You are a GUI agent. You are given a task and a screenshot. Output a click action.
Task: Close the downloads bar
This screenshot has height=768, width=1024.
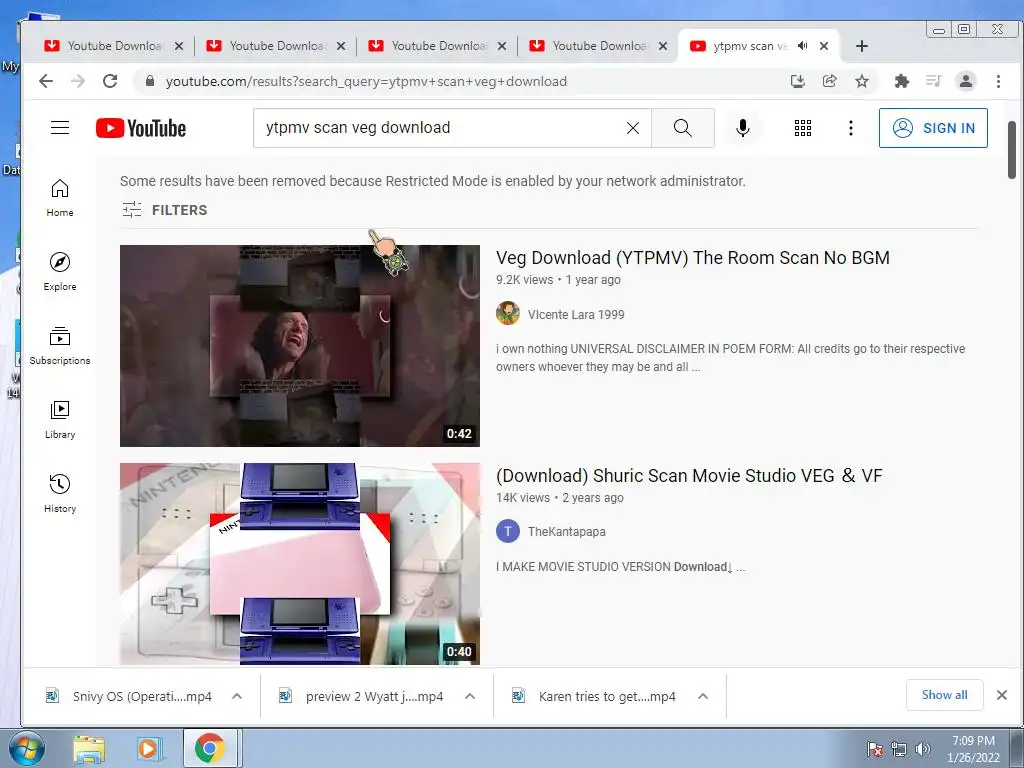pyautogui.click(x=1002, y=695)
